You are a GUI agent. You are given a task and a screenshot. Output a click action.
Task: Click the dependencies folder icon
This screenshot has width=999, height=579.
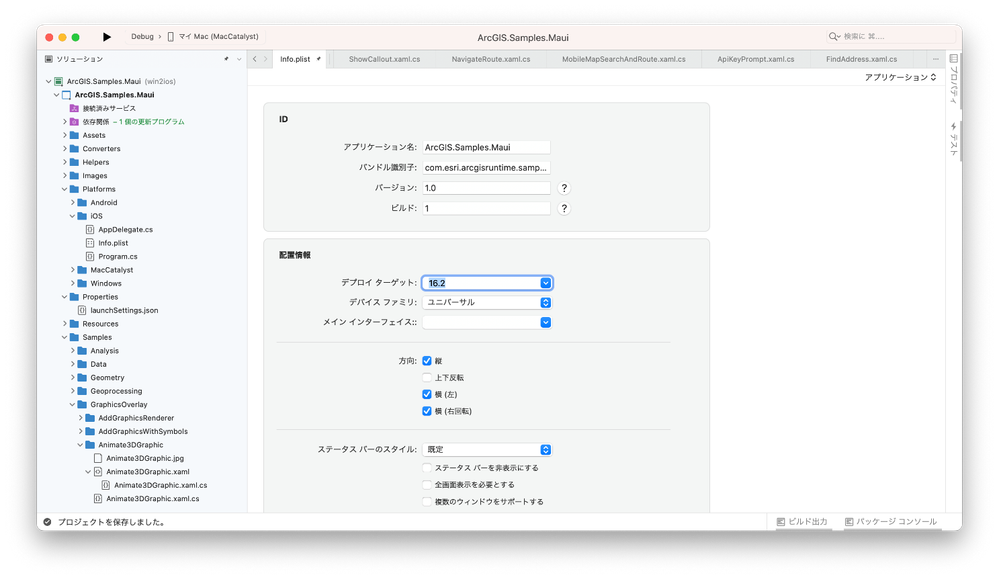pos(75,122)
